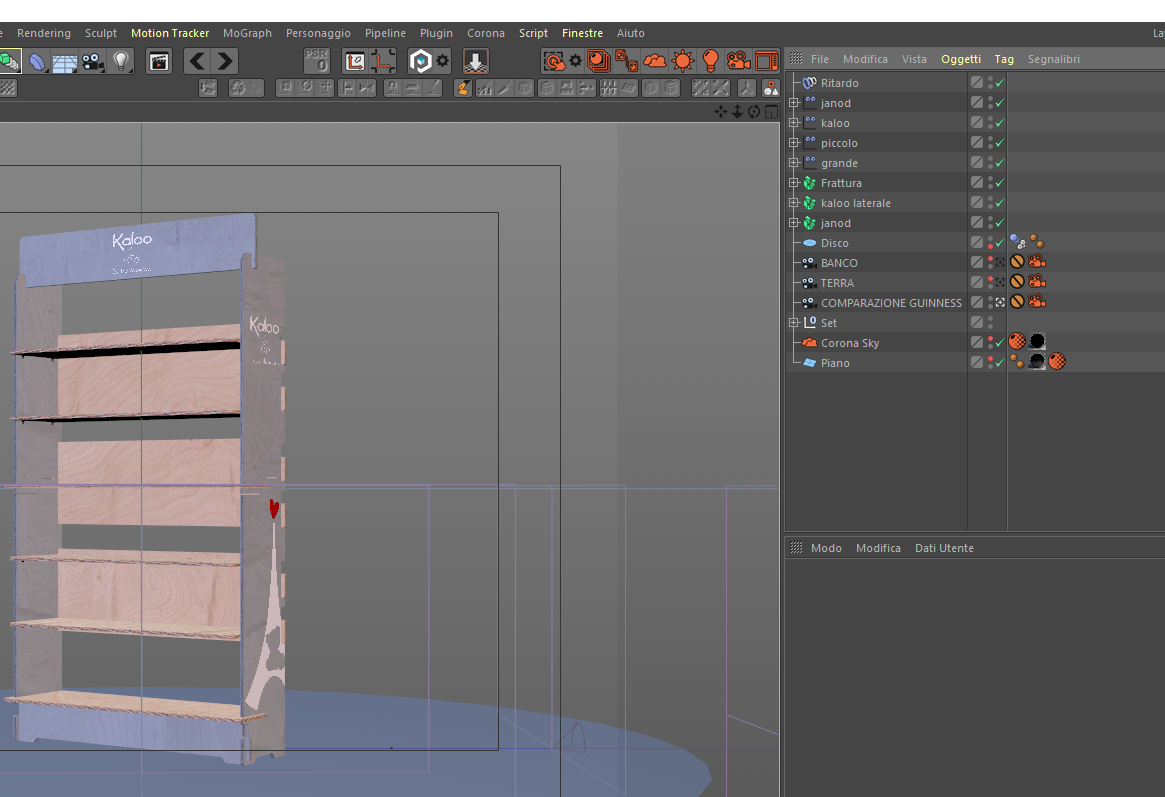The image size is (1165, 797).
Task: Click the viewport rotate orbit icon
Action: click(x=754, y=111)
